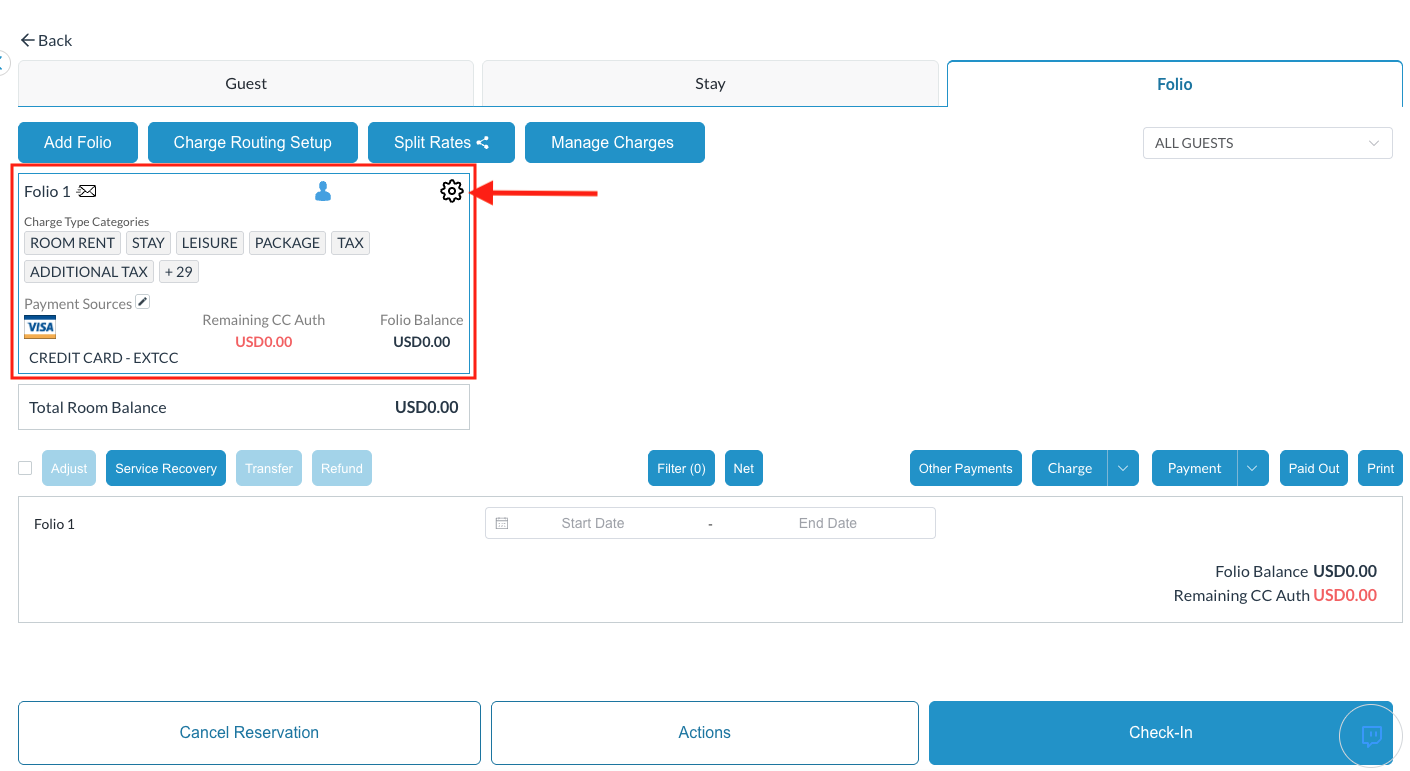Switch to the Guest tab
Viewport: 1410px width, 771px height.
tap(246, 84)
